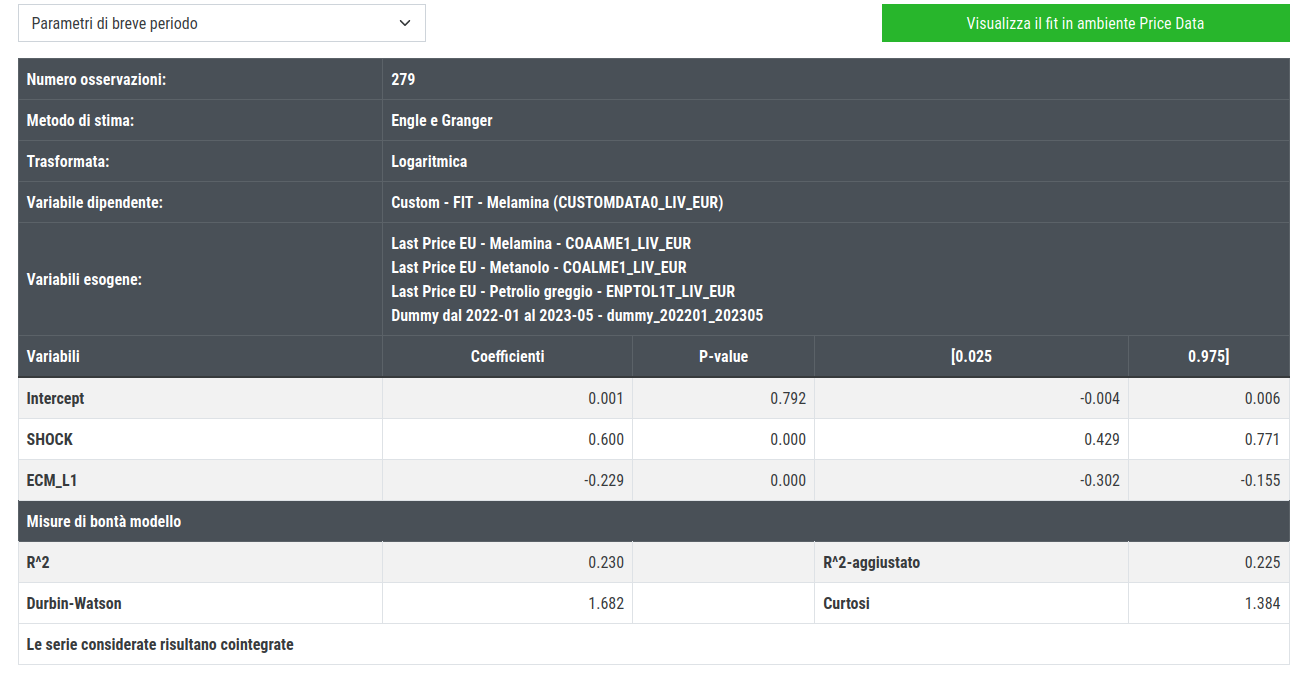Click the R^2 value 0.230
Viewport: 1308px width, 678px height.
[x=606, y=562]
